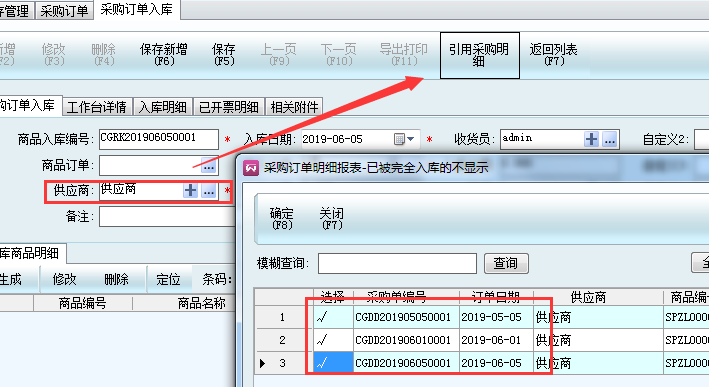Toggle the checkmark for order CGDD201905050001
This screenshot has width=709, height=387.
click(x=333, y=317)
